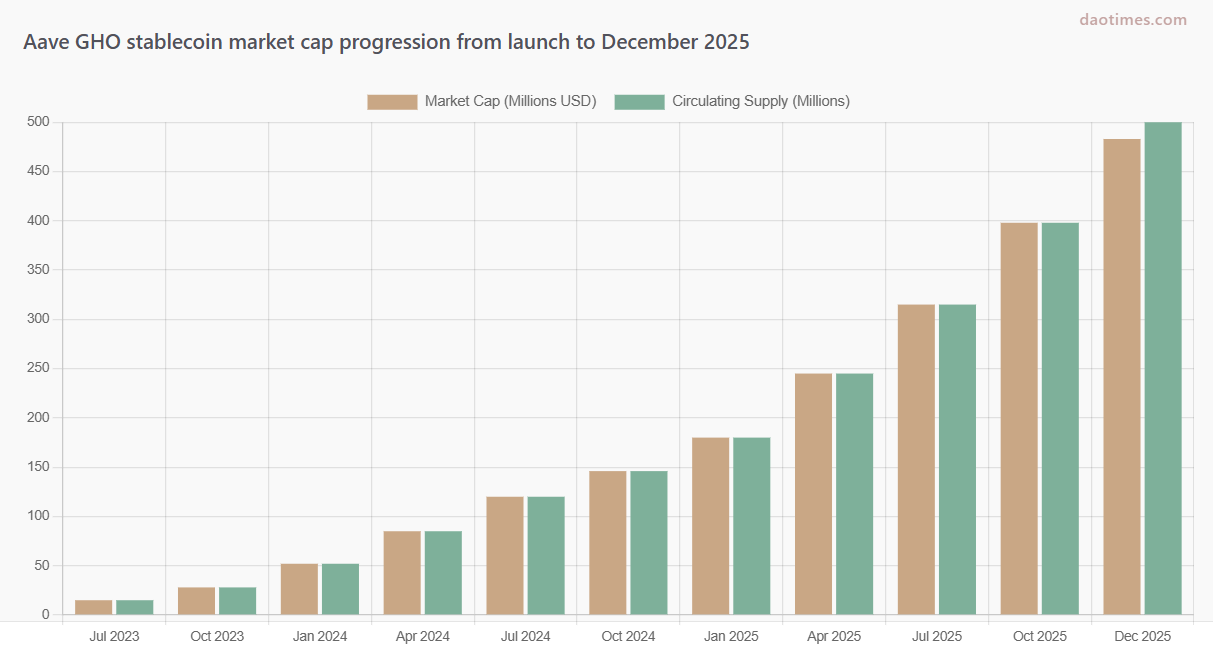Toggle the Circulating Supply (Millions) legend label
The image size is (1213, 649).
[x=760, y=101]
